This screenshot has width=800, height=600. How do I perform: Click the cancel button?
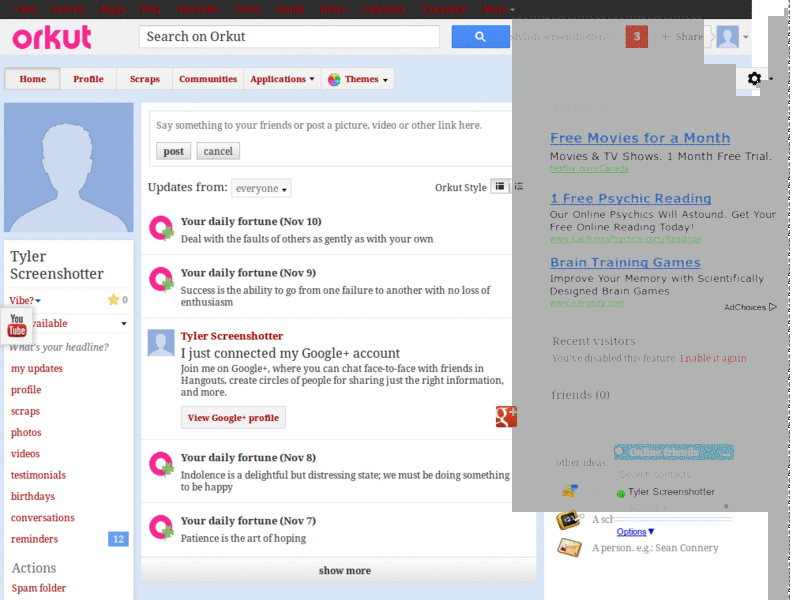(x=218, y=151)
